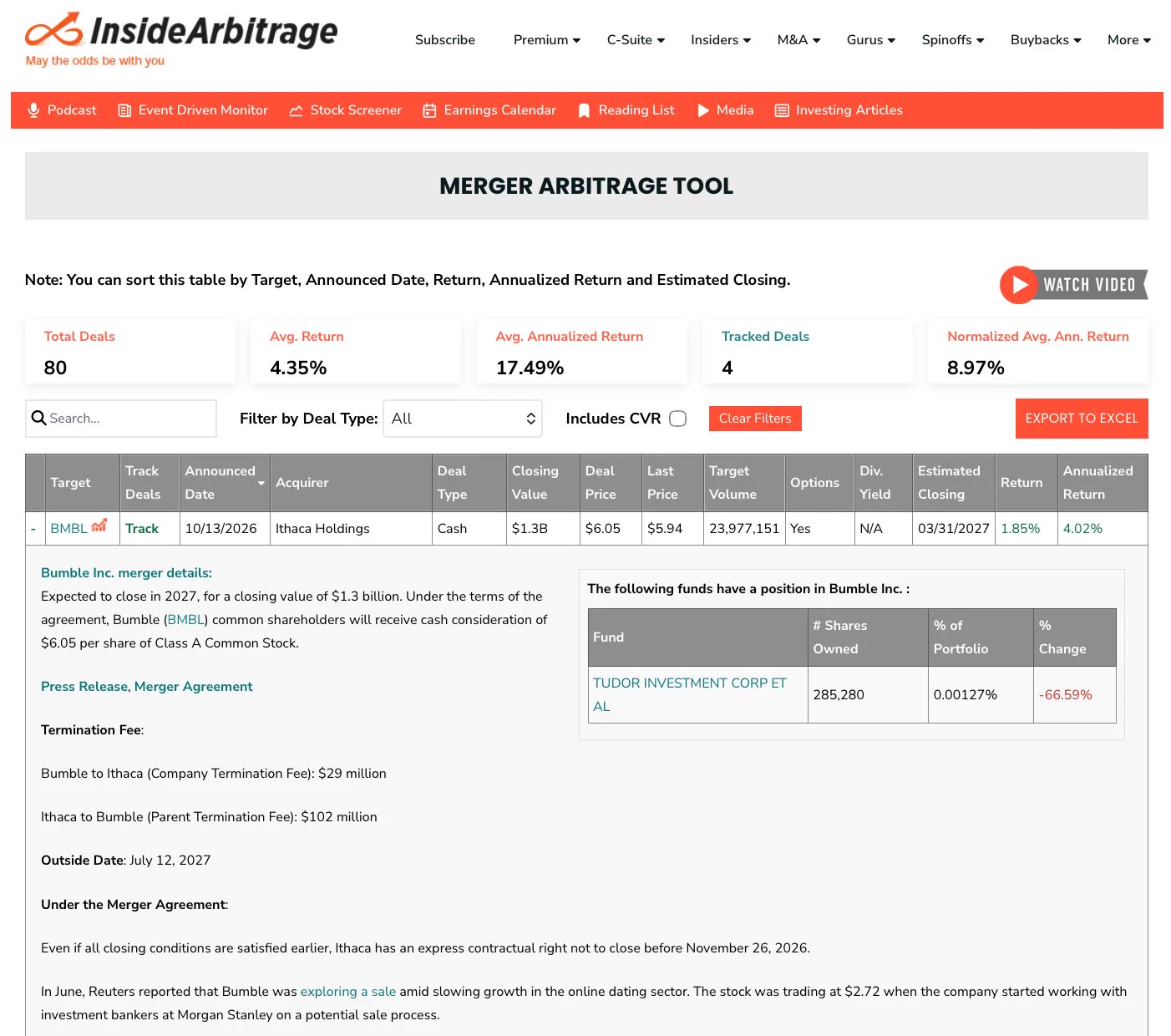Follow the 'exploring a sale' link

(x=348, y=992)
